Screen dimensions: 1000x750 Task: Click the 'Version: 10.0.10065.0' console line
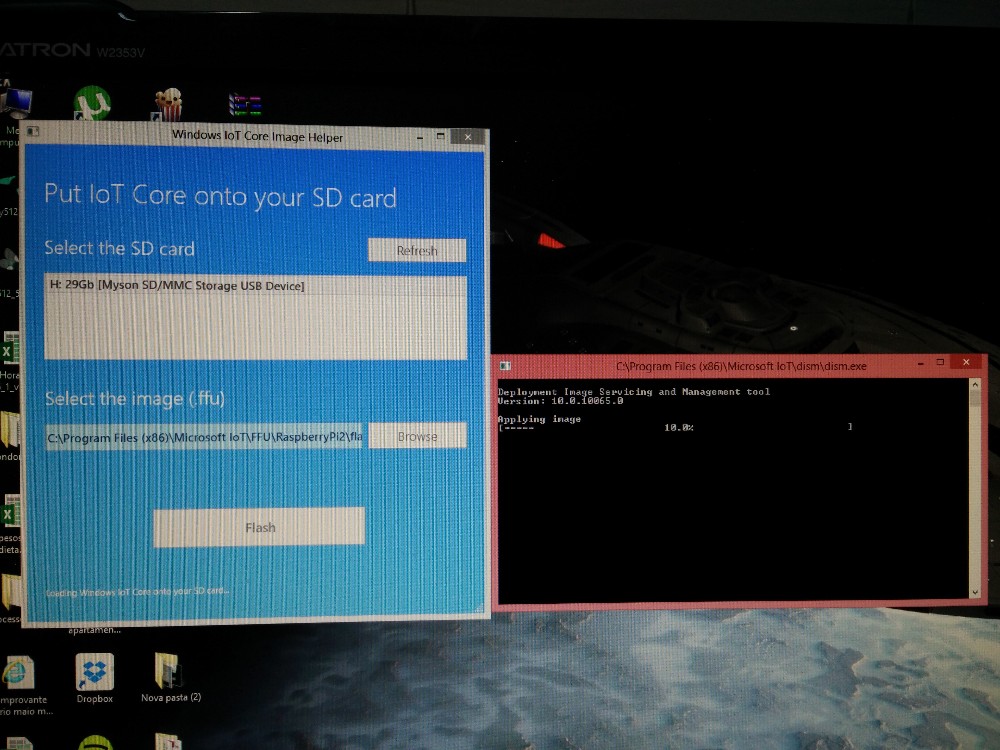[560, 401]
